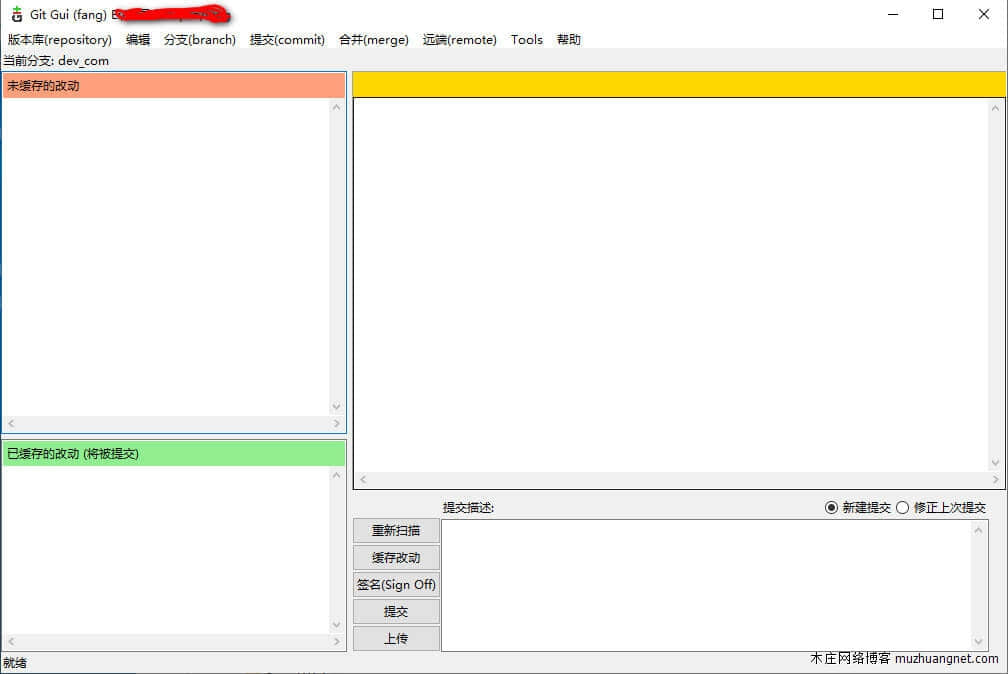
Task: Open the 合并(merge) menu
Action: click(x=374, y=40)
